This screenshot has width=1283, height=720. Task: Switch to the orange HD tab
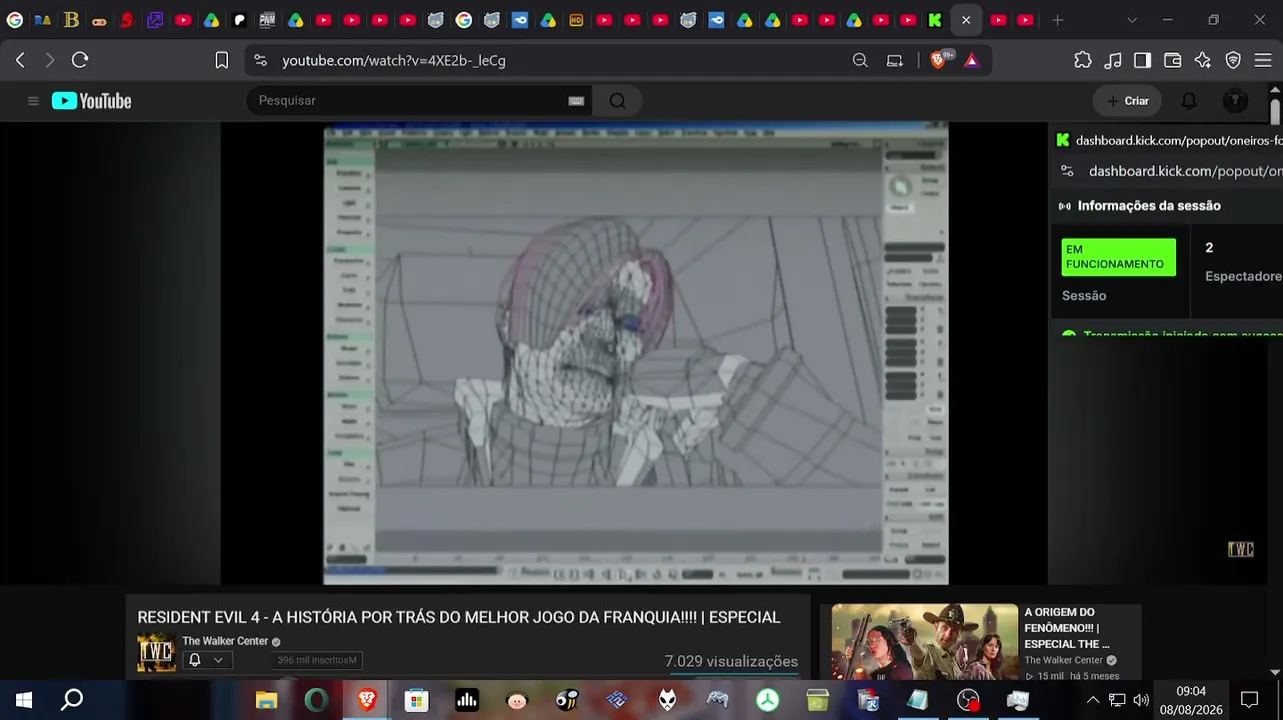(576, 20)
